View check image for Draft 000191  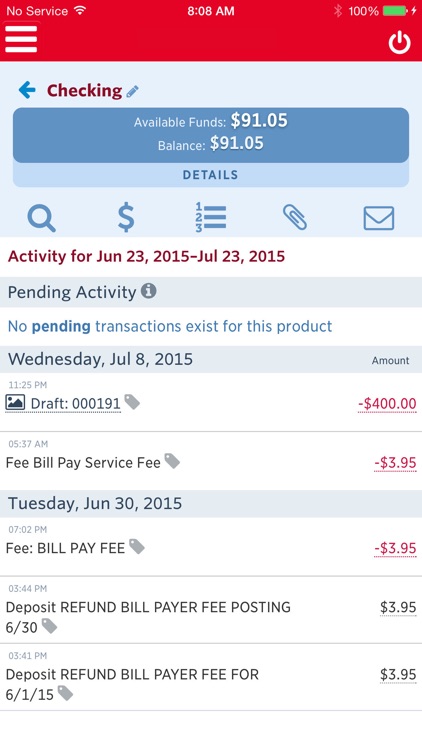(x=15, y=403)
